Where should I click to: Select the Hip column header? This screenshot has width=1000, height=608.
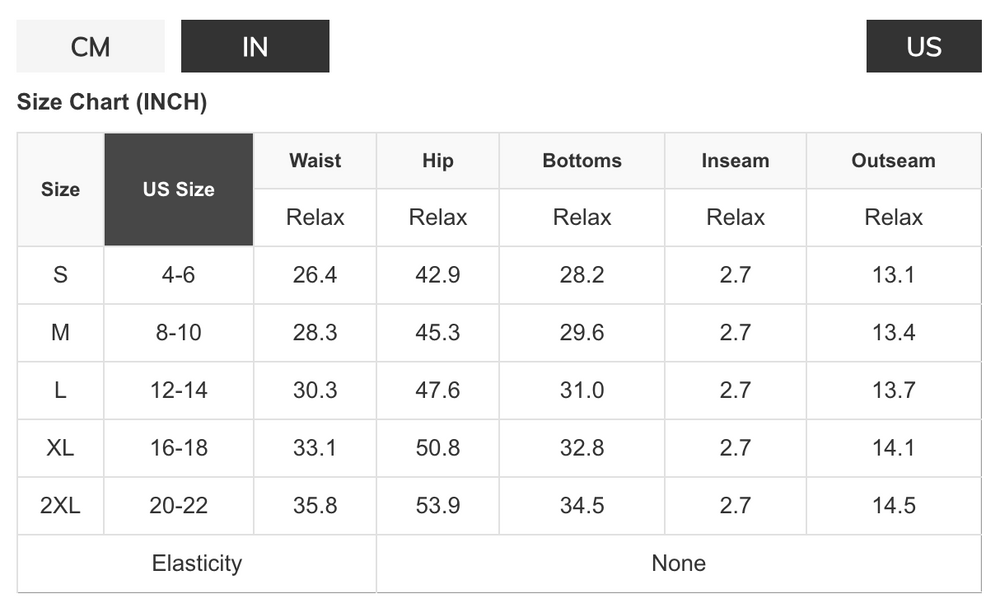[x=438, y=161]
